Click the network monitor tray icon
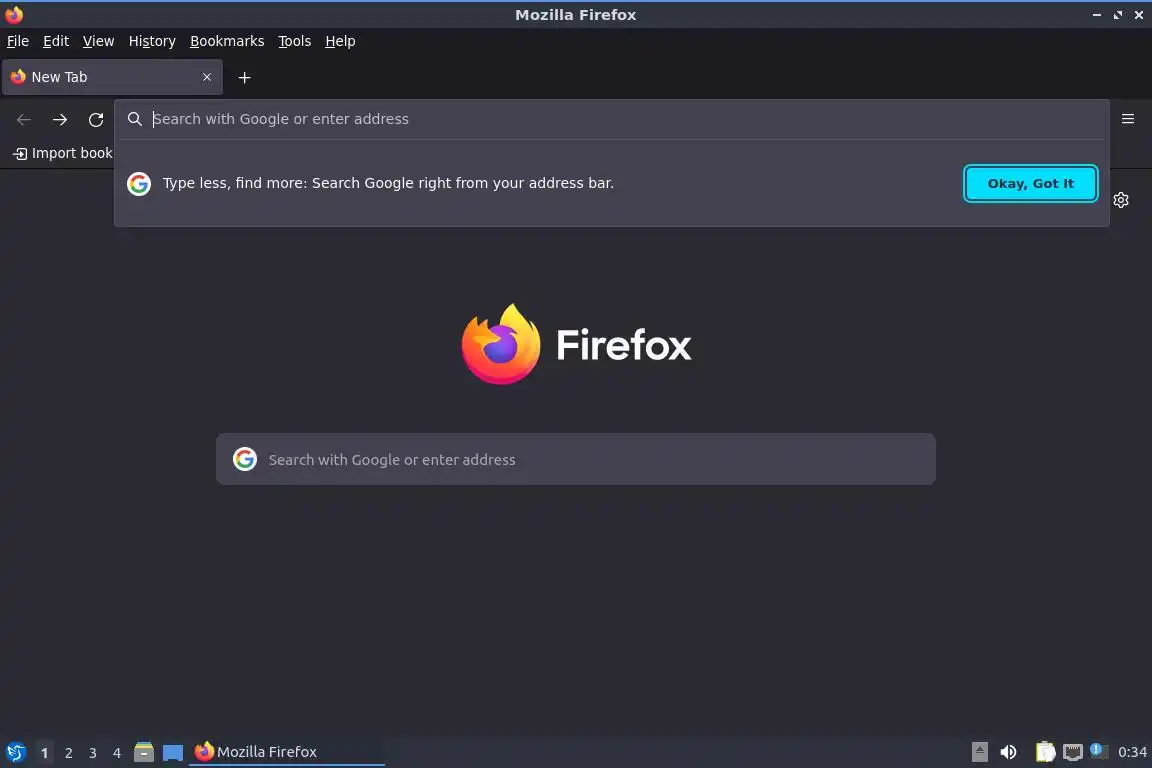 click(1073, 752)
